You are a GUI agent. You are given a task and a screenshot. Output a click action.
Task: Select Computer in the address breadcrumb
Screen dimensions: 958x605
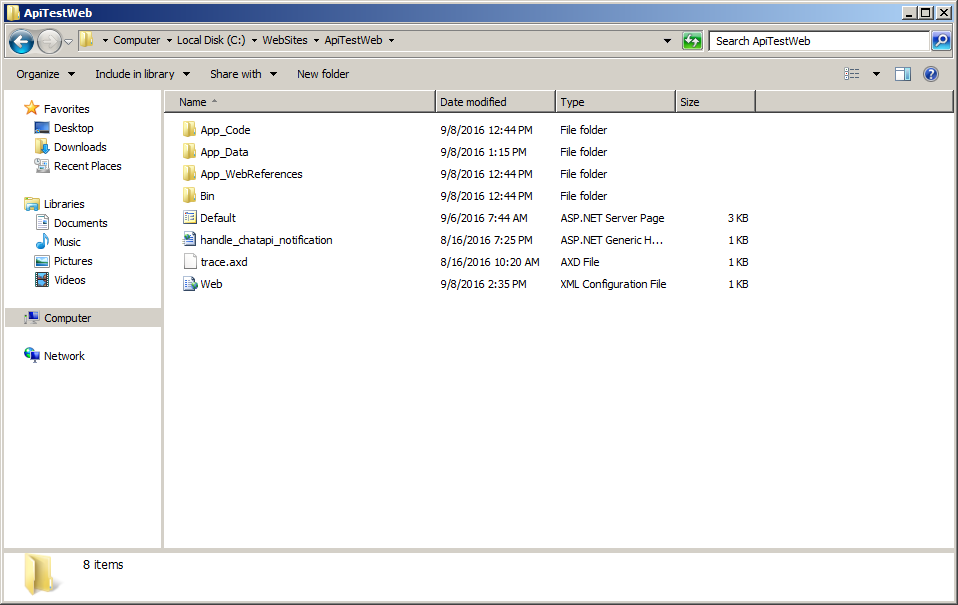[x=136, y=40]
